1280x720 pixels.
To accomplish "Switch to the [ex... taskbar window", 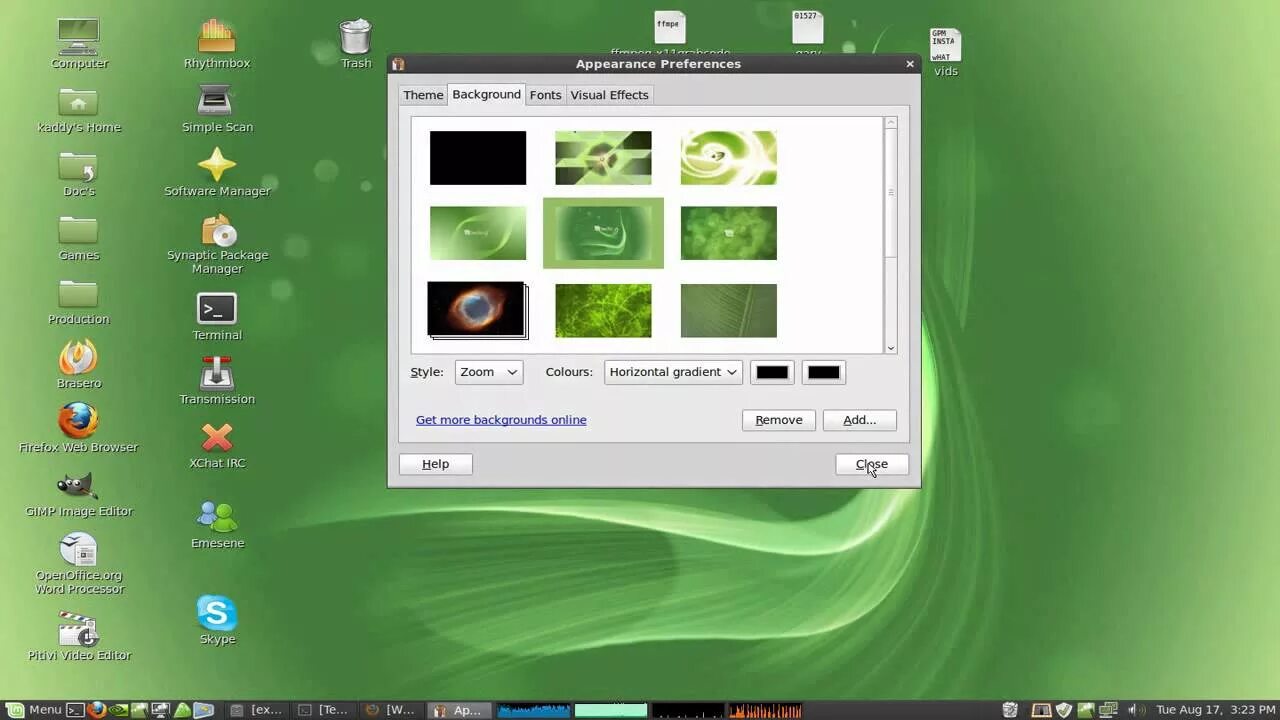I will pos(256,710).
